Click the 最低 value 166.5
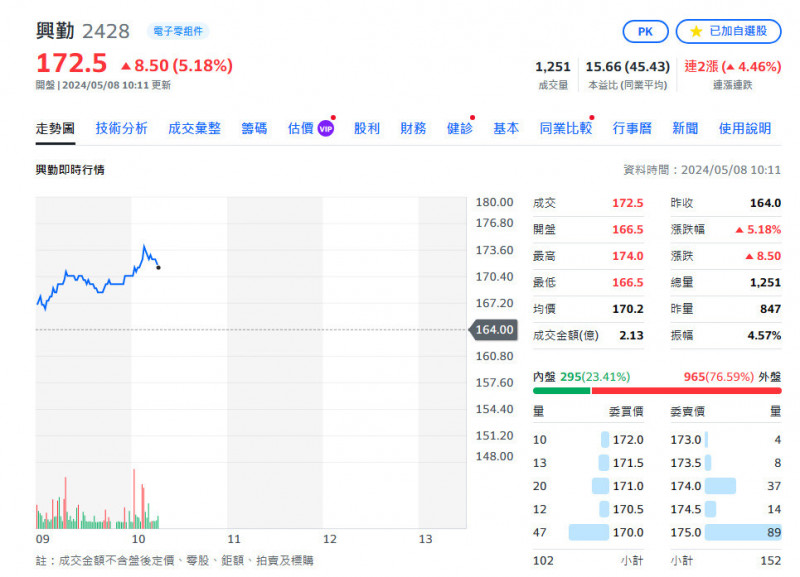Viewport: 800px width, 577px height. tap(628, 283)
